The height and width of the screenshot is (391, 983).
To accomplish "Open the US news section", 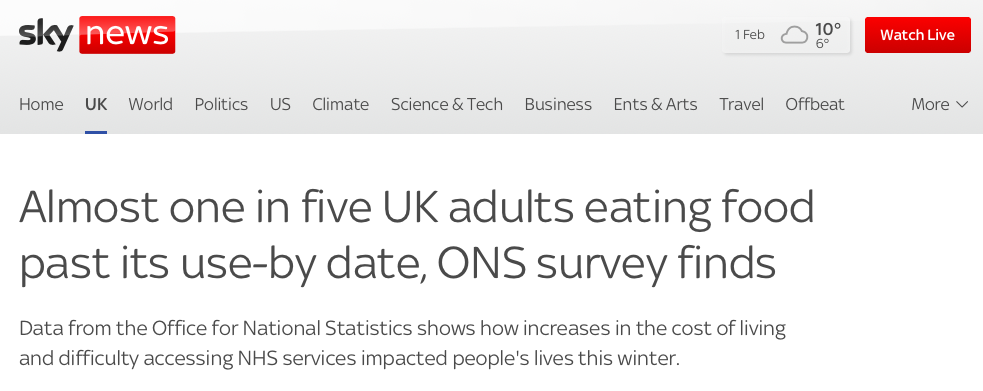I will 280,104.
